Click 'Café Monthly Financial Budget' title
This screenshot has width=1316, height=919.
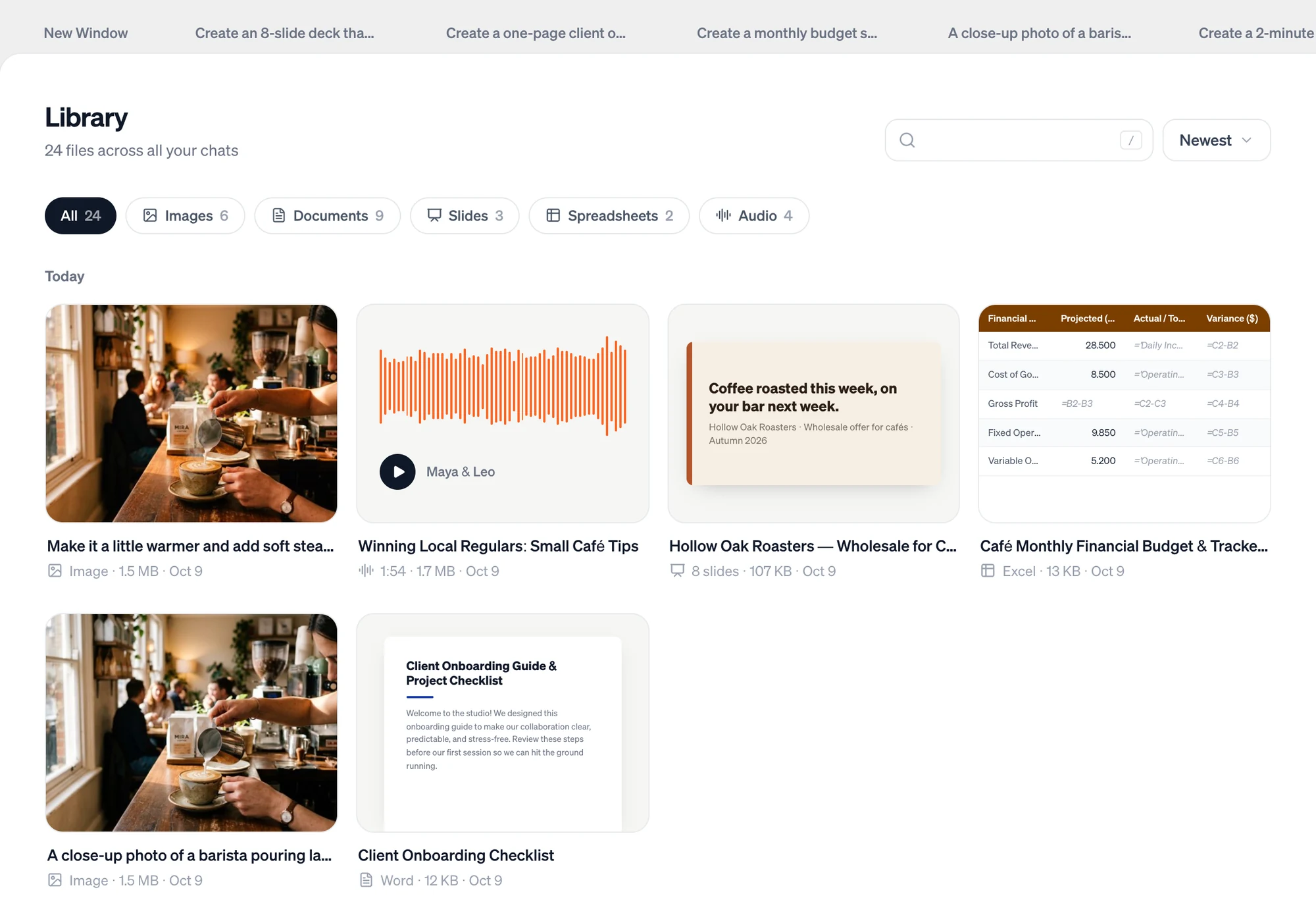[x=1124, y=546]
